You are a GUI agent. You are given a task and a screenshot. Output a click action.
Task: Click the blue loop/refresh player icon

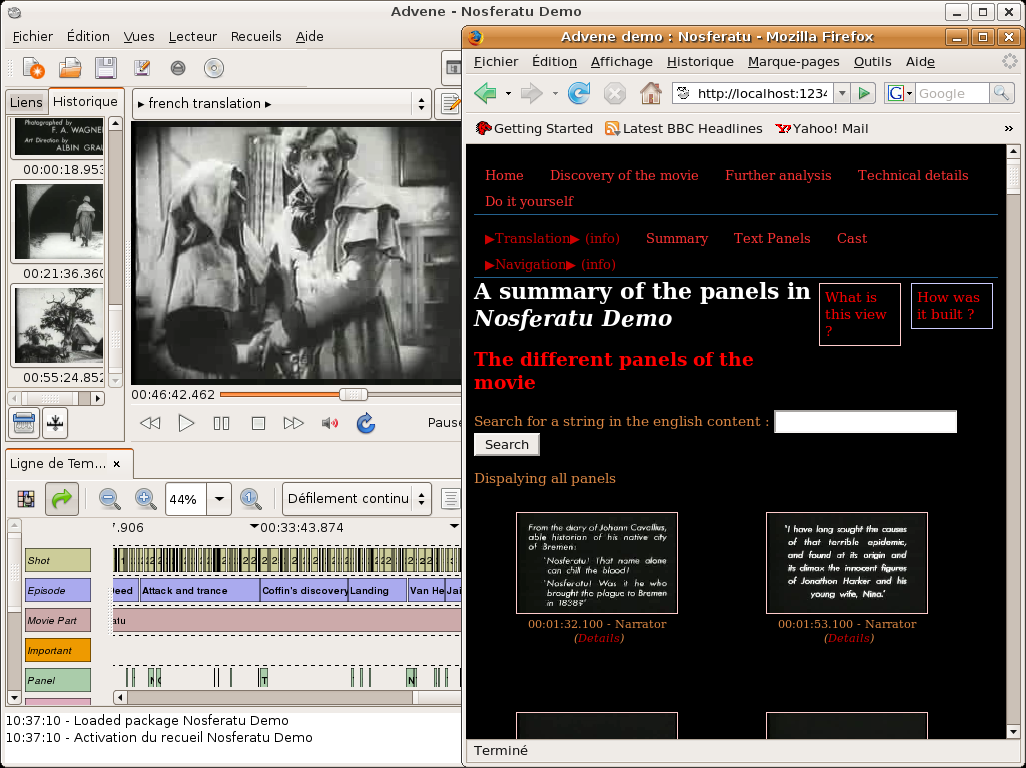tap(366, 423)
